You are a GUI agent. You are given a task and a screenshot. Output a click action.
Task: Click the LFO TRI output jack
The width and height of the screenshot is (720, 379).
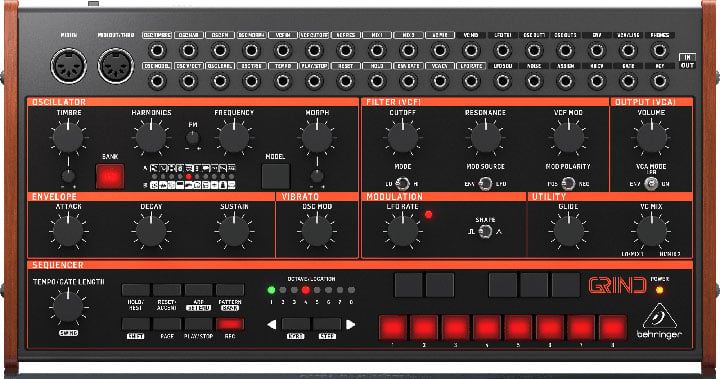pyautogui.click(x=502, y=50)
